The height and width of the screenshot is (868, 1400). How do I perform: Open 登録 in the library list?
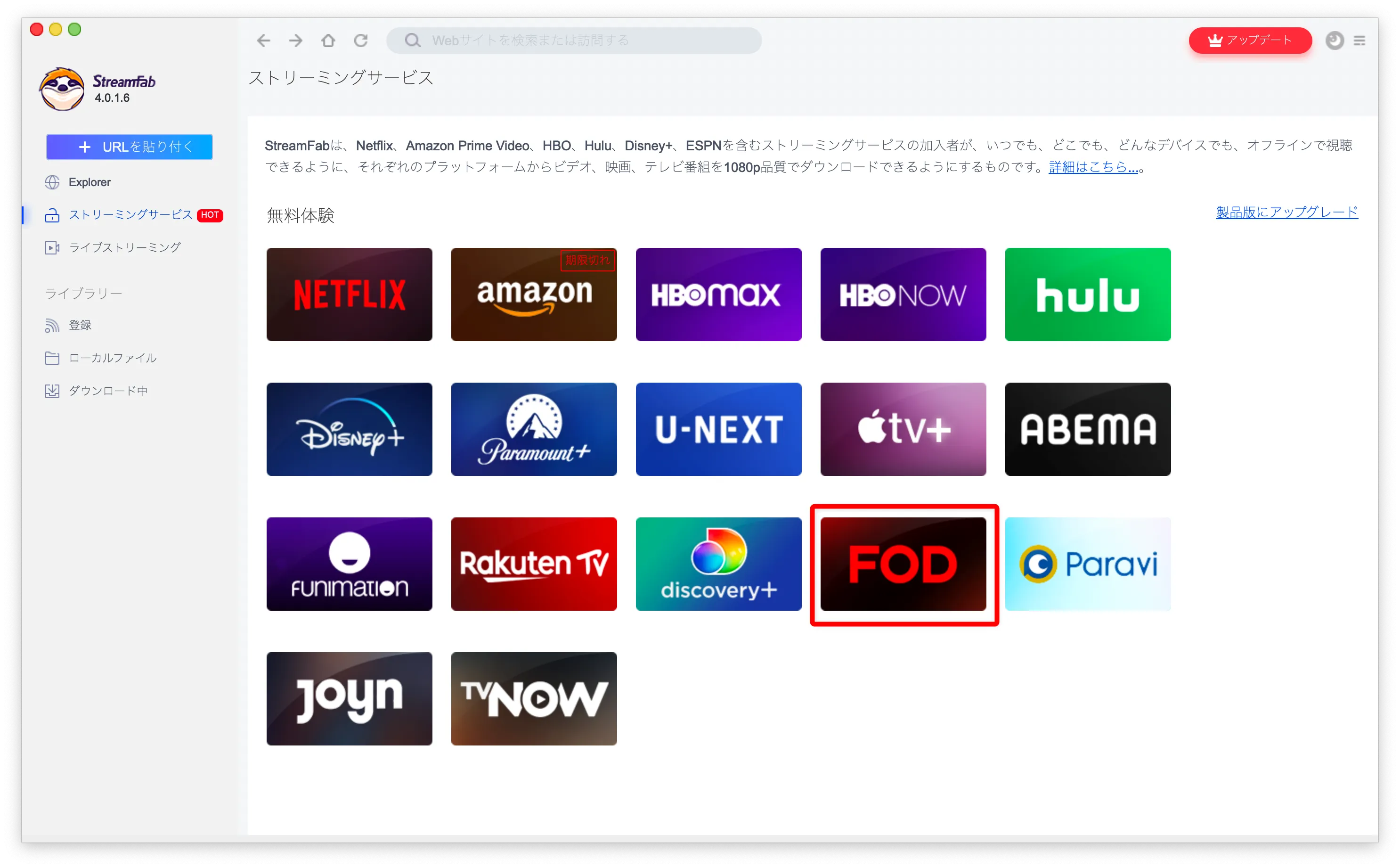tap(68, 325)
